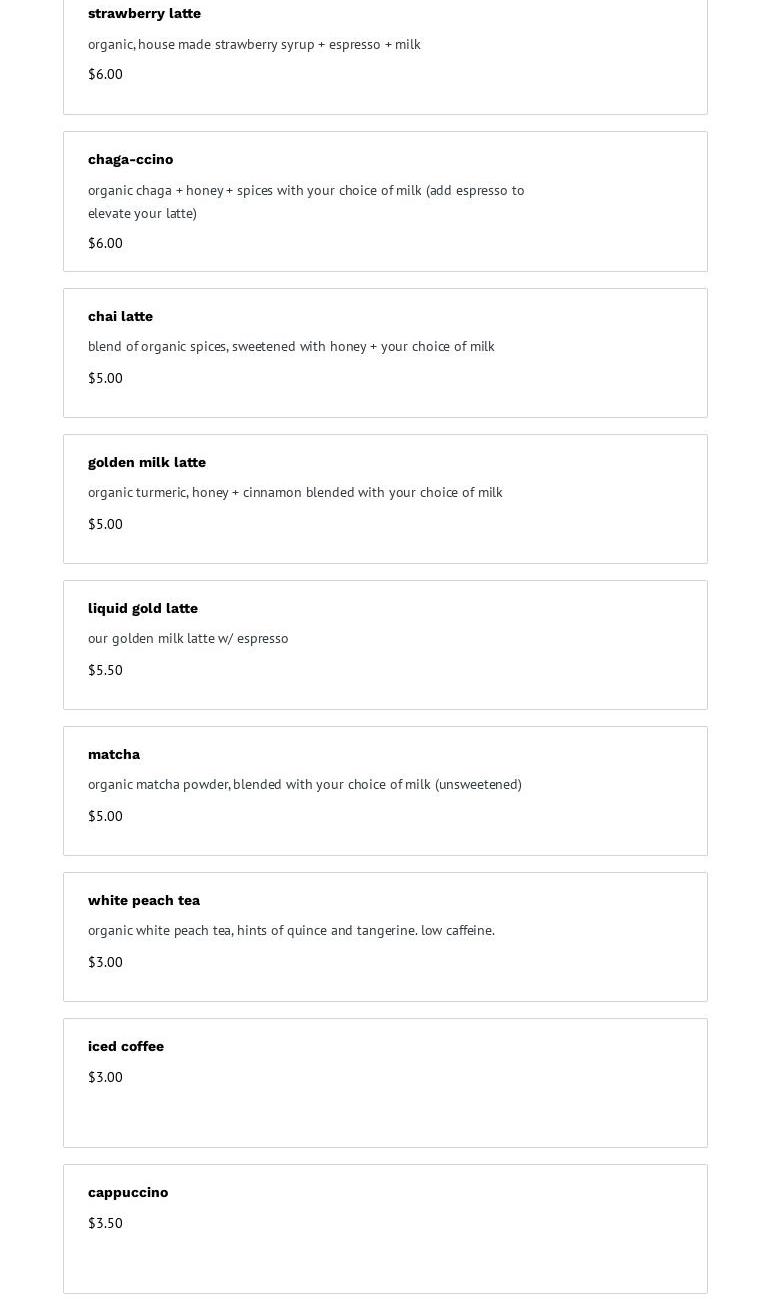Click the chai latte $5.00 price
The width and height of the screenshot is (770, 1299).
pos(105,378)
